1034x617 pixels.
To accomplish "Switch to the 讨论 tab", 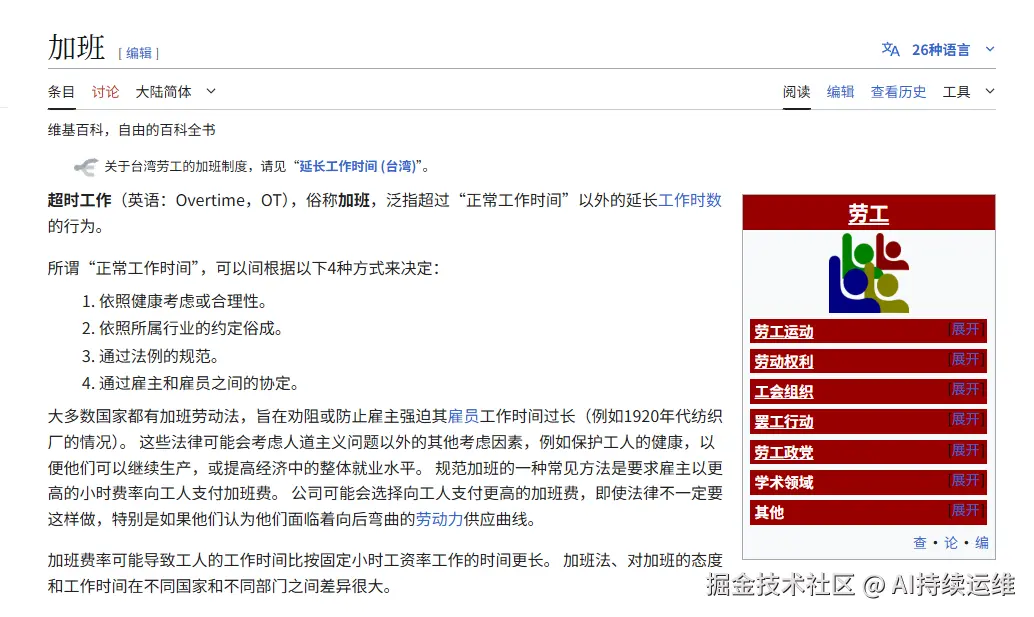I will coord(105,91).
